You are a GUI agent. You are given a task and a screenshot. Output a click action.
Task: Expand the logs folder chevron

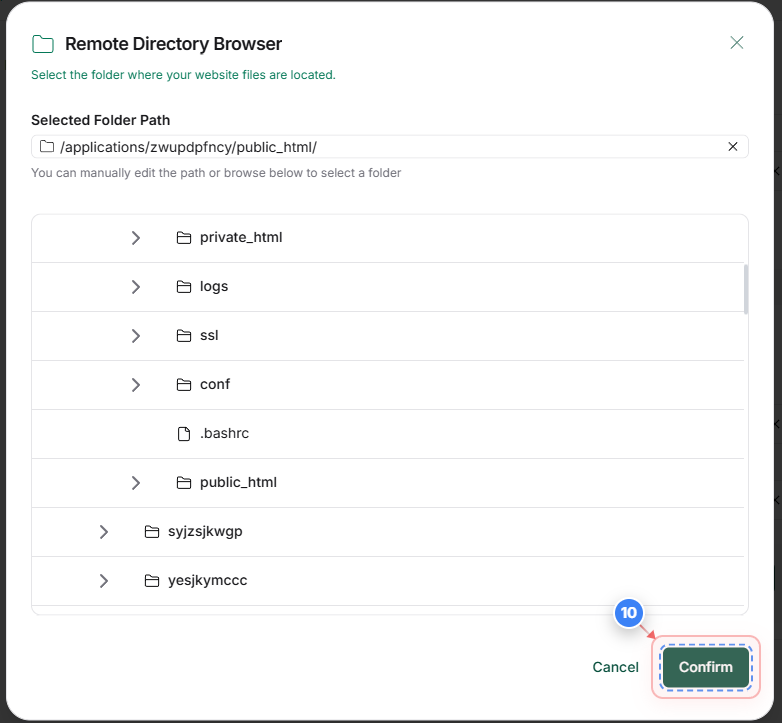click(136, 287)
